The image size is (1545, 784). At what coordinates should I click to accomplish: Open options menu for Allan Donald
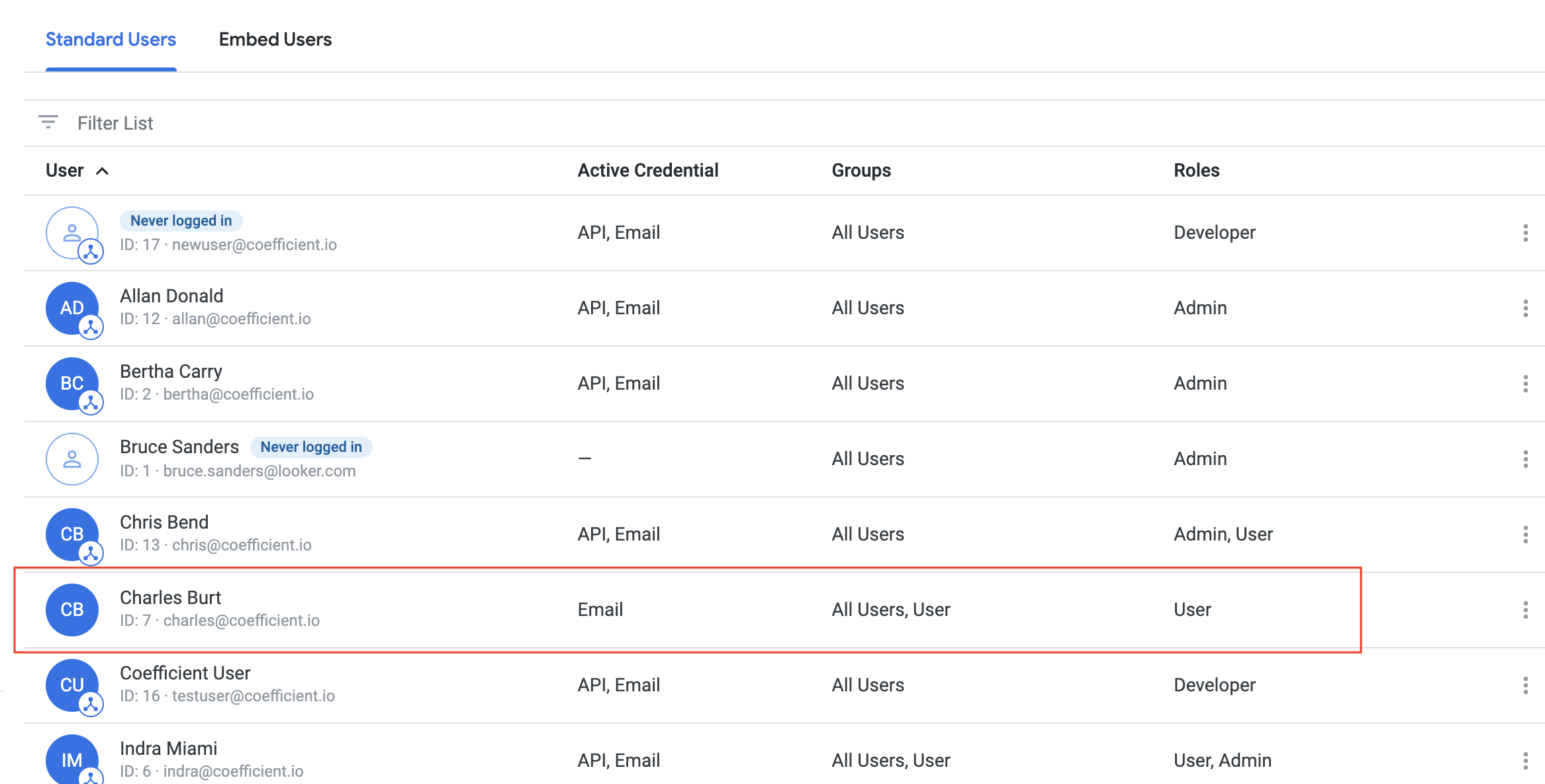pos(1525,308)
